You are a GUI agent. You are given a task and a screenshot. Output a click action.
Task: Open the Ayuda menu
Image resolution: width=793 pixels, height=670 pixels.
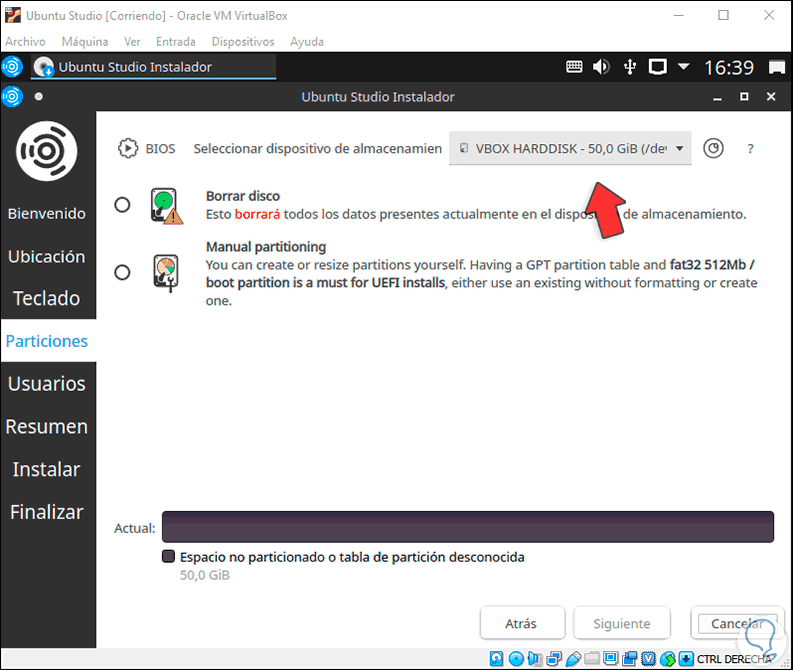(307, 41)
